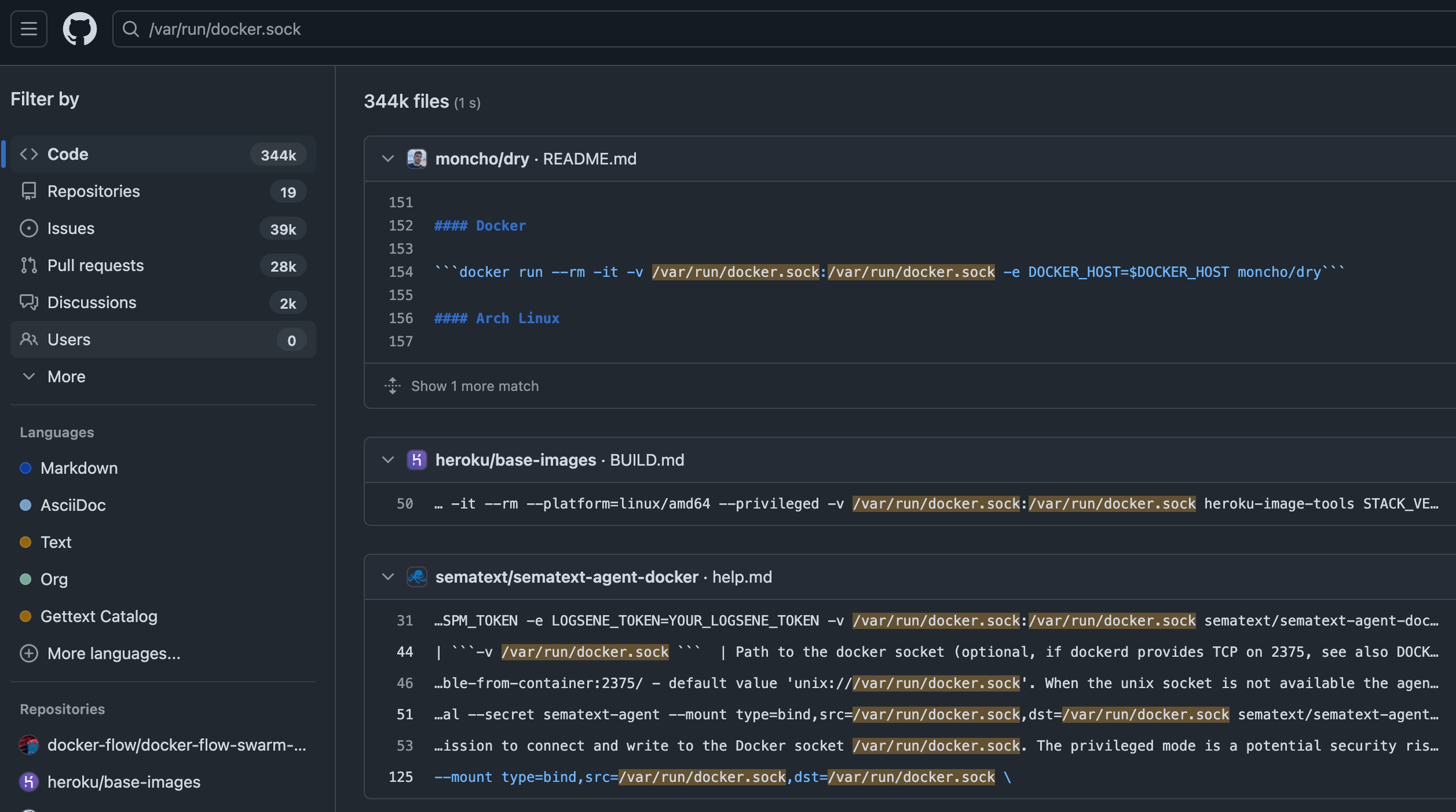Open heroku/base-images BUILD.md result link
Screen dimensions: 1456x812
[559, 460]
